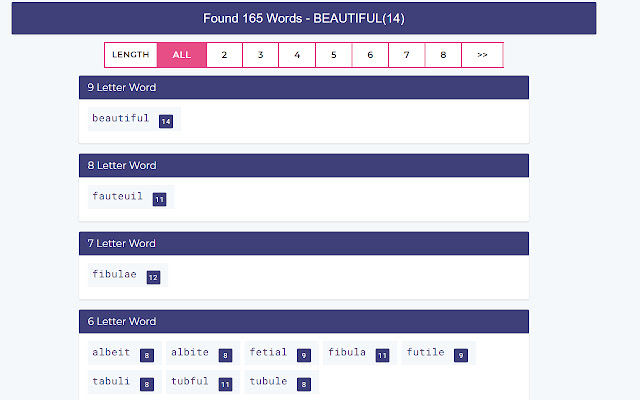Image resolution: width=640 pixels, height=400 pixels.
Task: Click the score badge 8 beside albite
Action: (225, 355)
